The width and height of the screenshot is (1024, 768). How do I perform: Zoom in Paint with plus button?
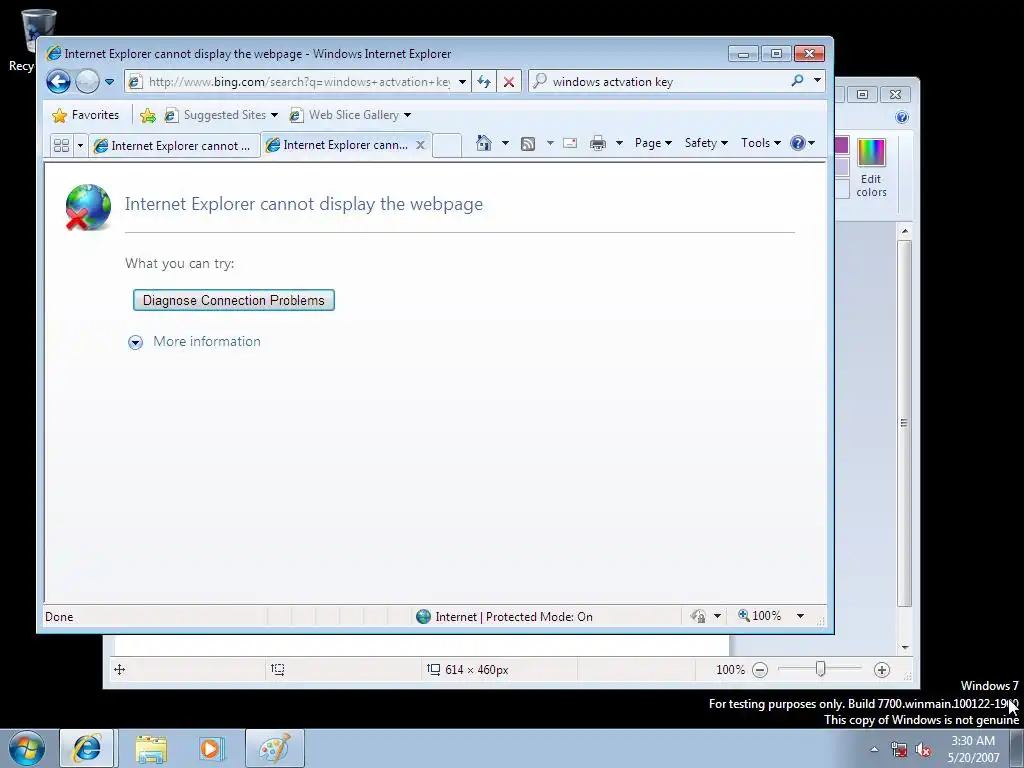tap(882, 670)
